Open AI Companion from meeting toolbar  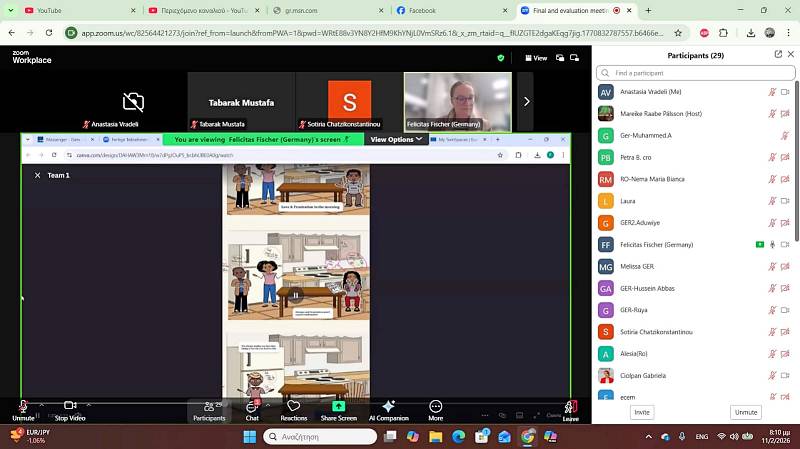[388, 408]
